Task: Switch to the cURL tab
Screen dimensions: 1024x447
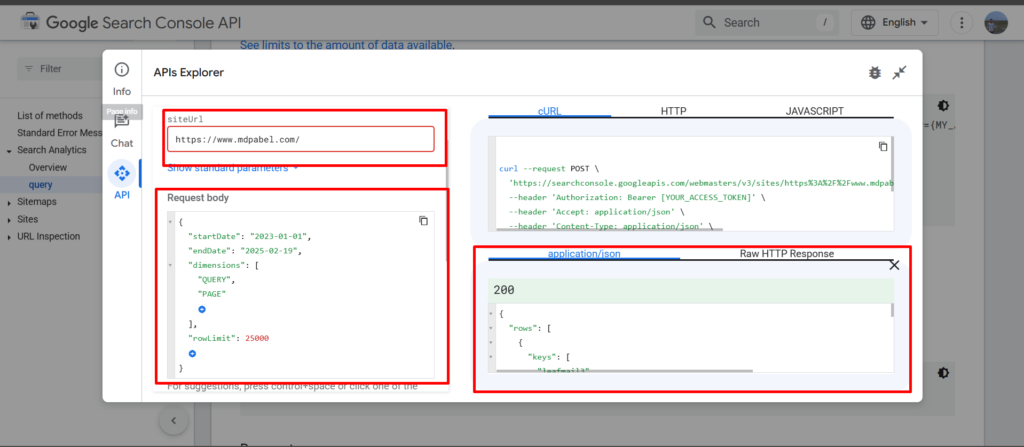Action: pyautogui.click(x=549, y=111)
